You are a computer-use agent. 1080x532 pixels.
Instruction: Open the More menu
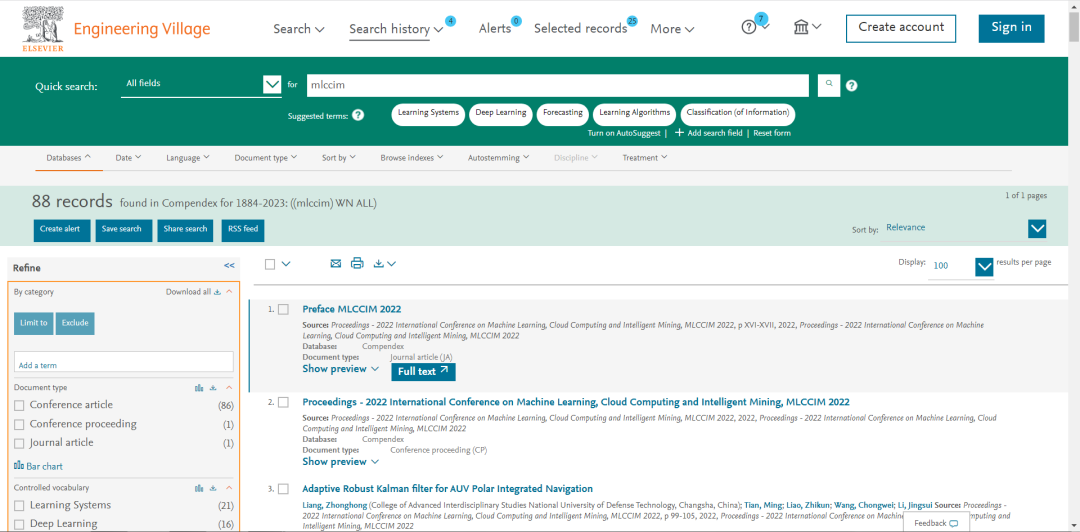point(672,29)
